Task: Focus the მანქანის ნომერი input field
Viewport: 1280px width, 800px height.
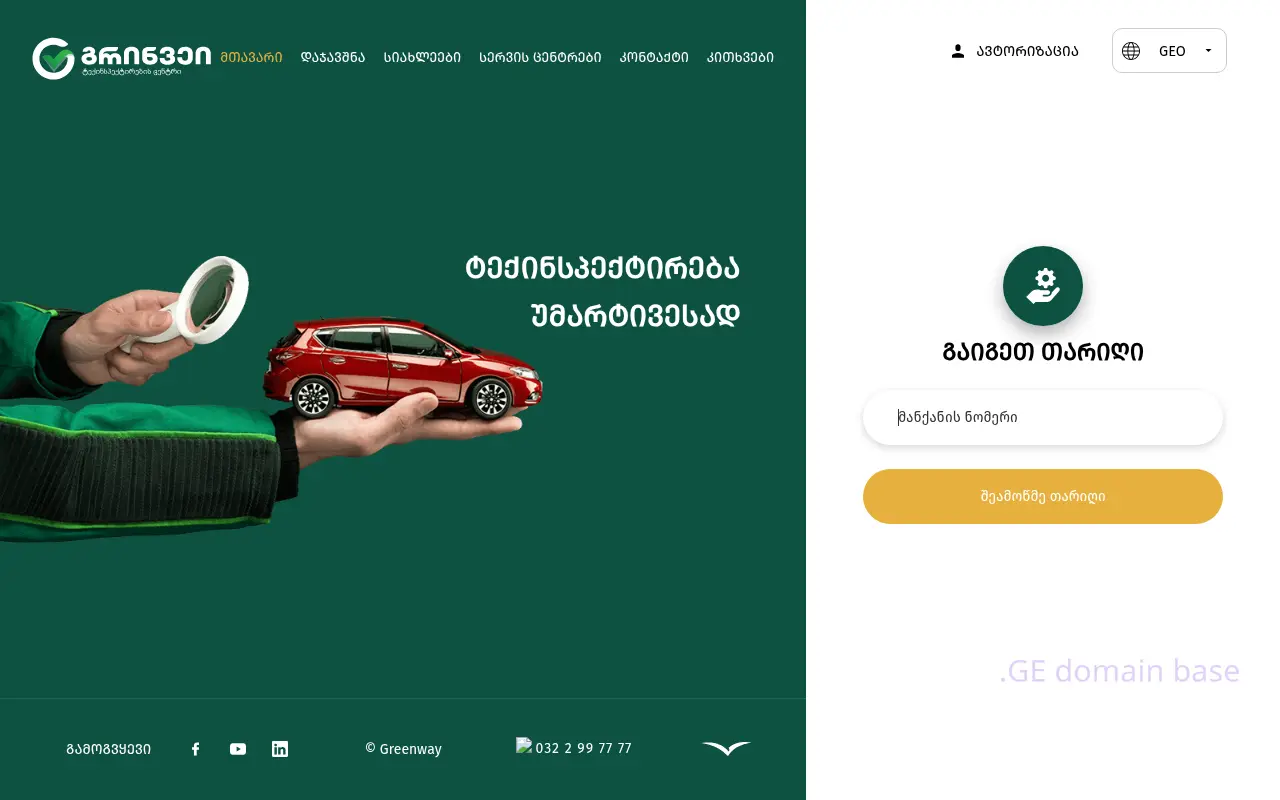Action: coord(1043,417)
